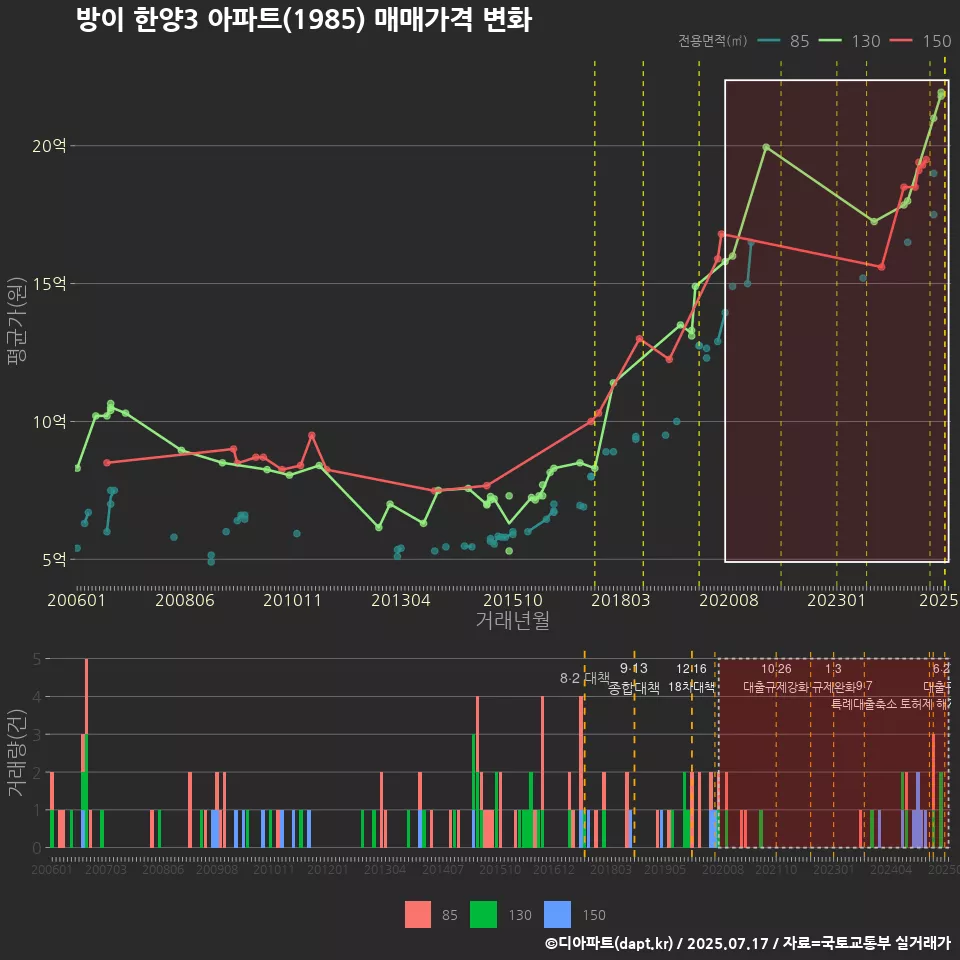Click '200703' on the volume chart x-axis
The image size is (960, 960).
pos(105,869)
